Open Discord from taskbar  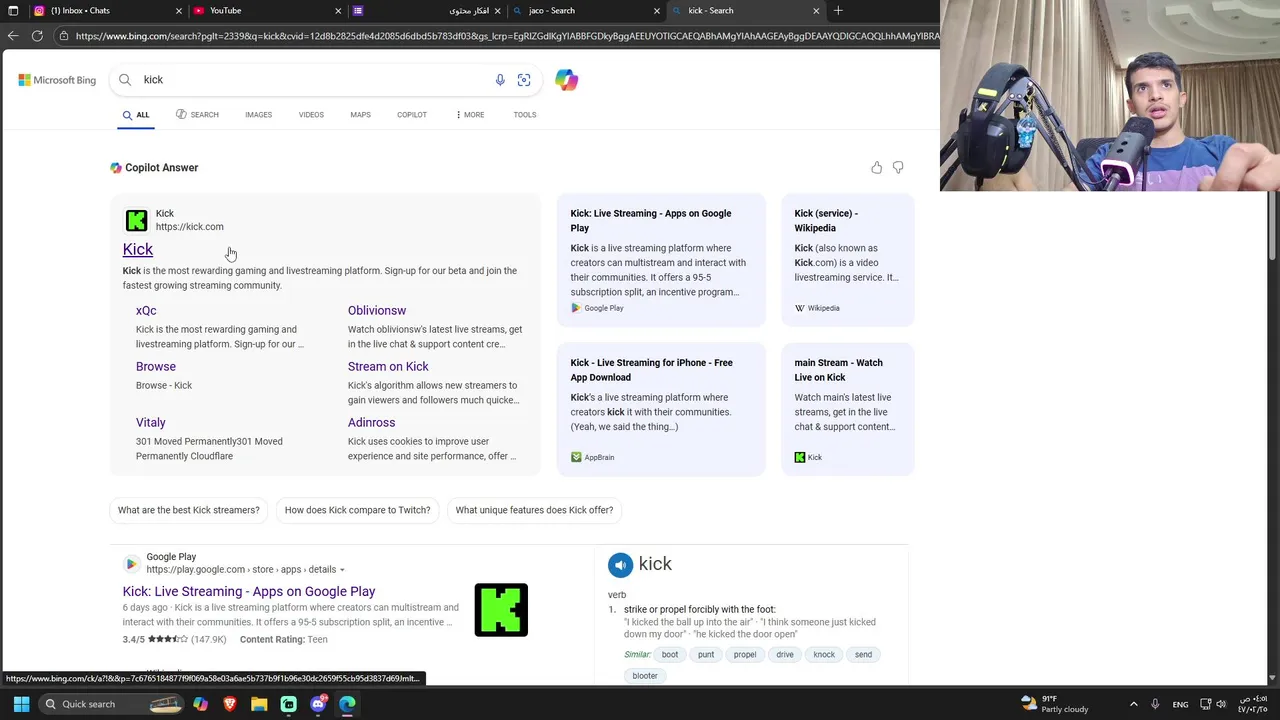coord(318,704)
